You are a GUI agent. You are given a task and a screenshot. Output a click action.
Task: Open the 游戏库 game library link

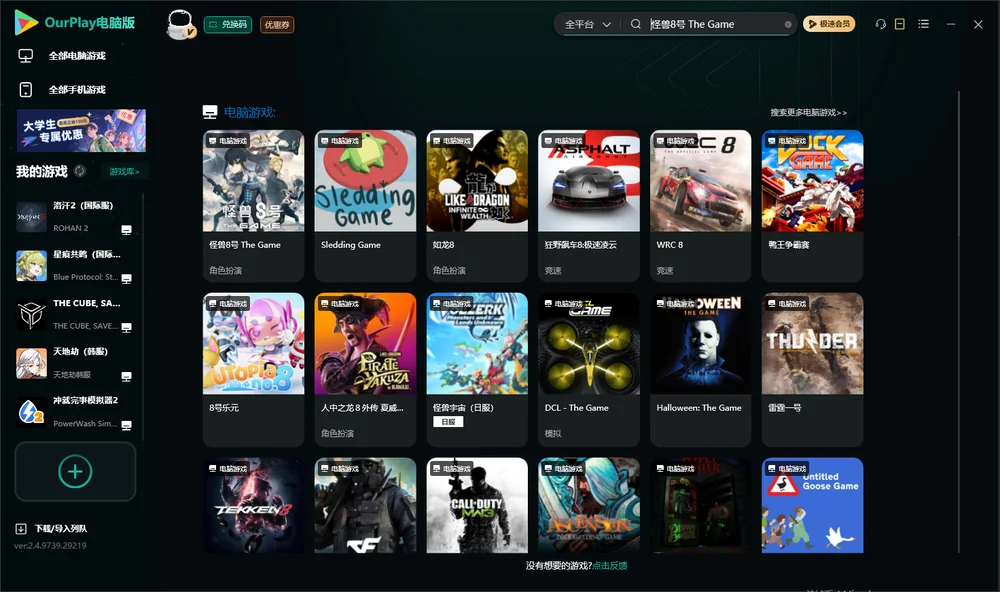[x=124, y=172]
